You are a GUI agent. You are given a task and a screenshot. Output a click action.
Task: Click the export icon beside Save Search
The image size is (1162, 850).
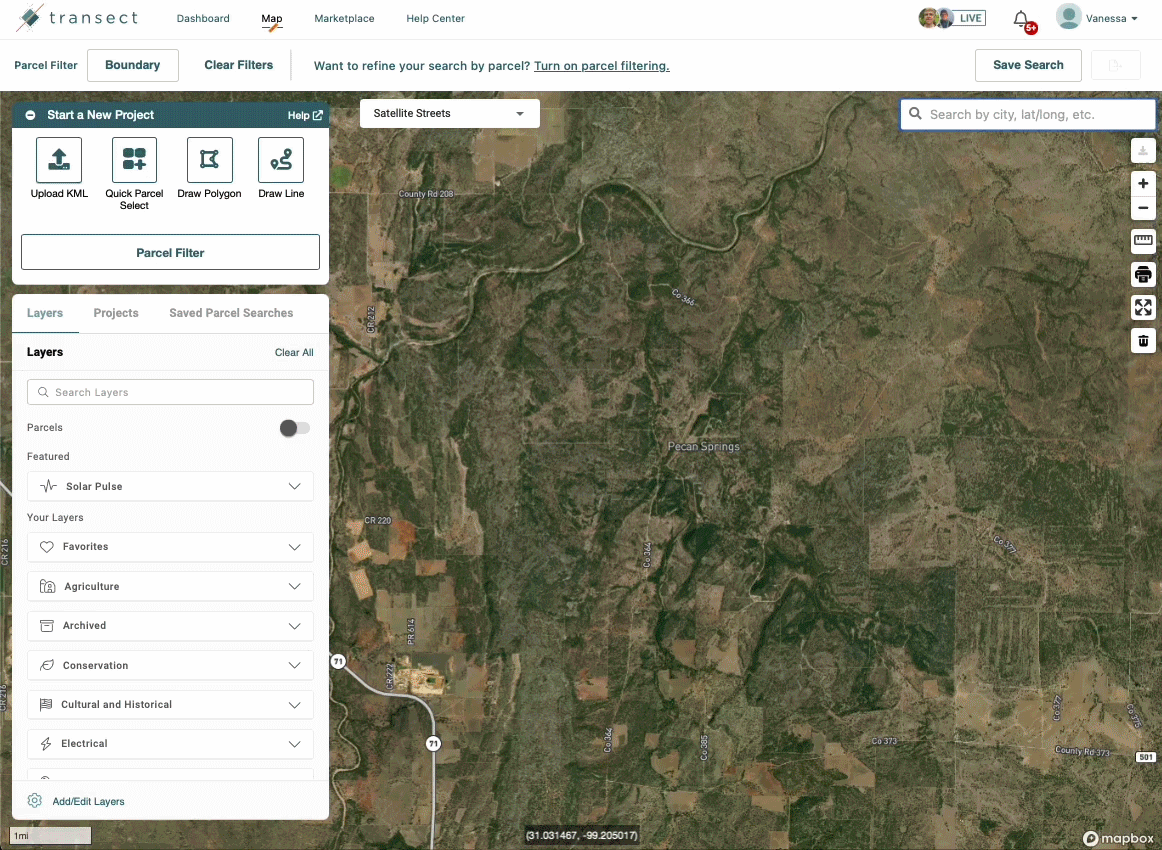point(1115,65)
